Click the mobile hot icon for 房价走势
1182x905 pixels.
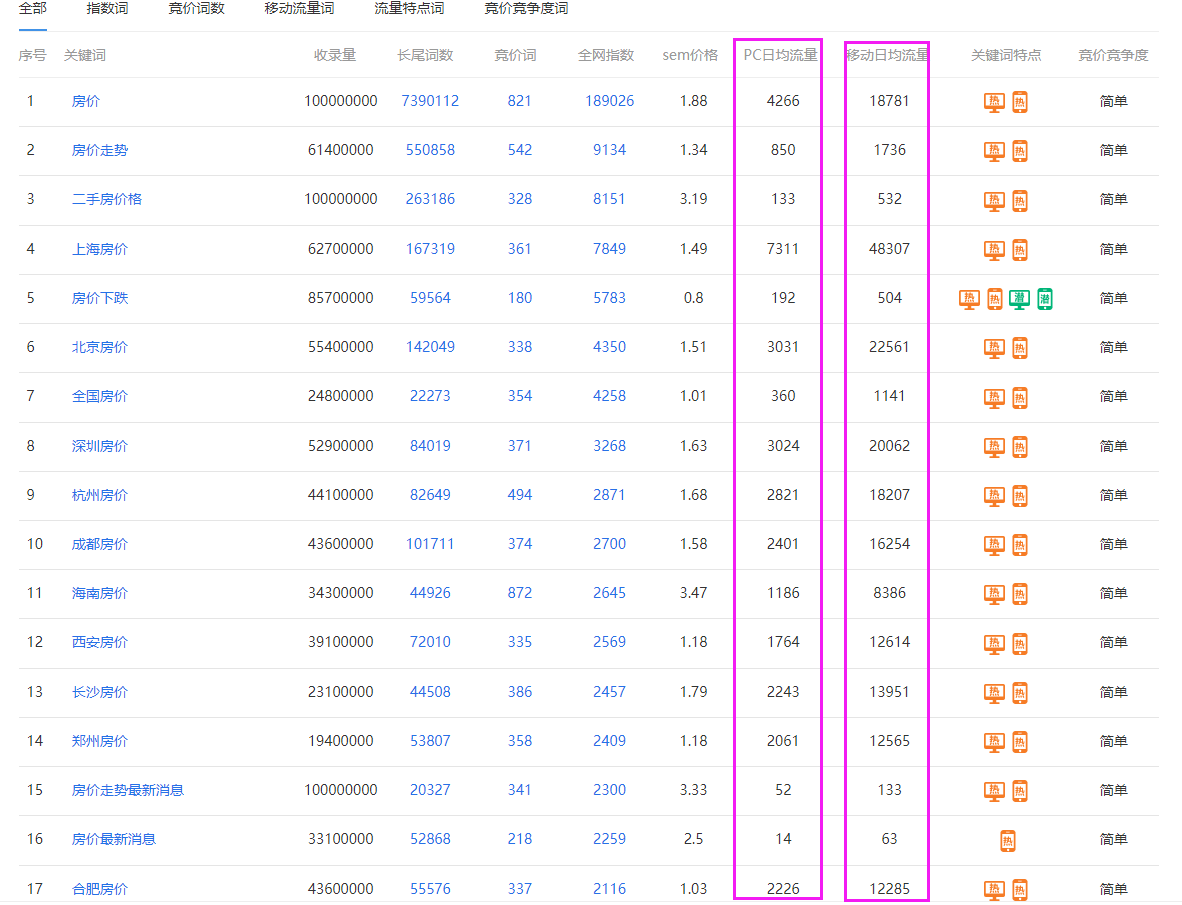(x=1020, y=151)
